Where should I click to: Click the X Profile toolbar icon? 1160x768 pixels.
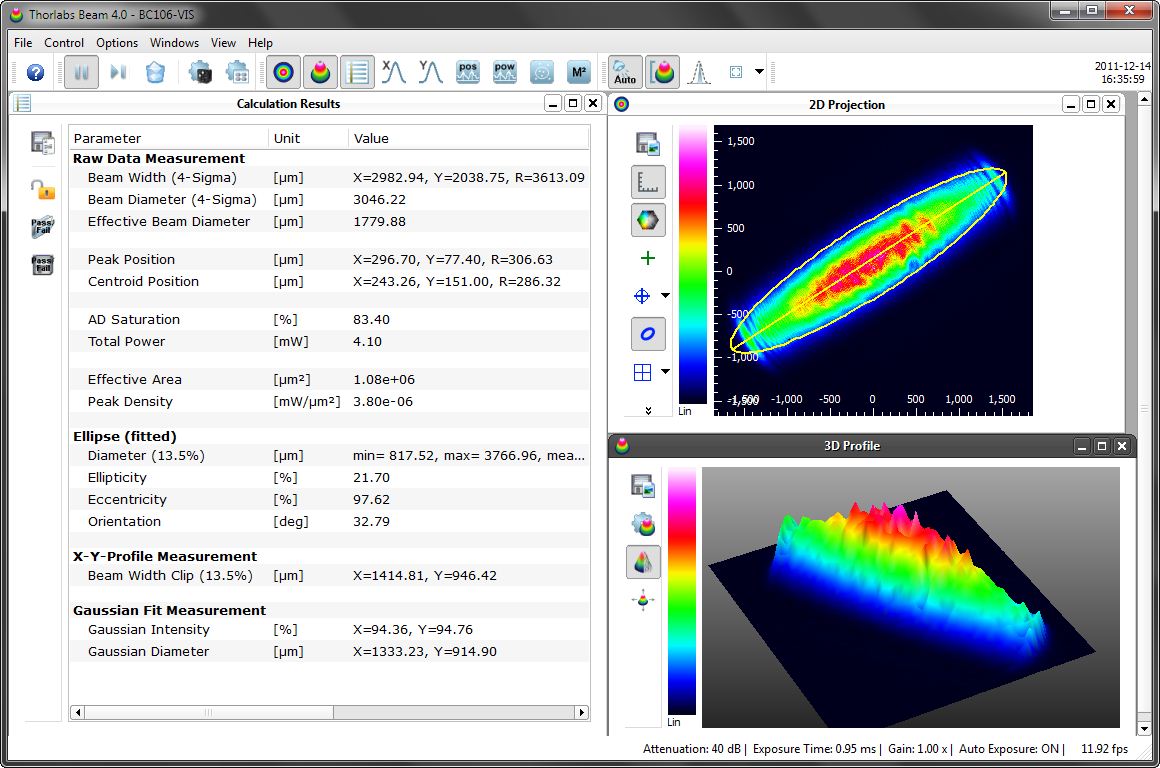393,72
